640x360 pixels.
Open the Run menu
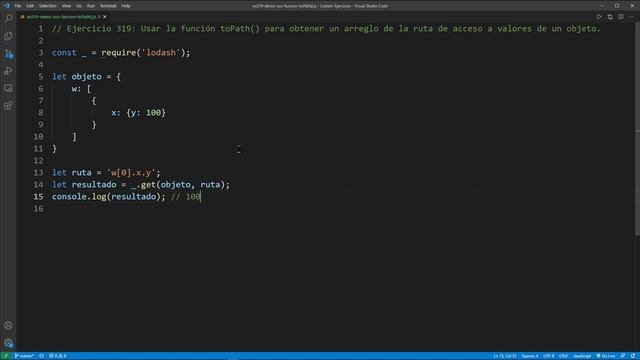click(x=91, y=6)
